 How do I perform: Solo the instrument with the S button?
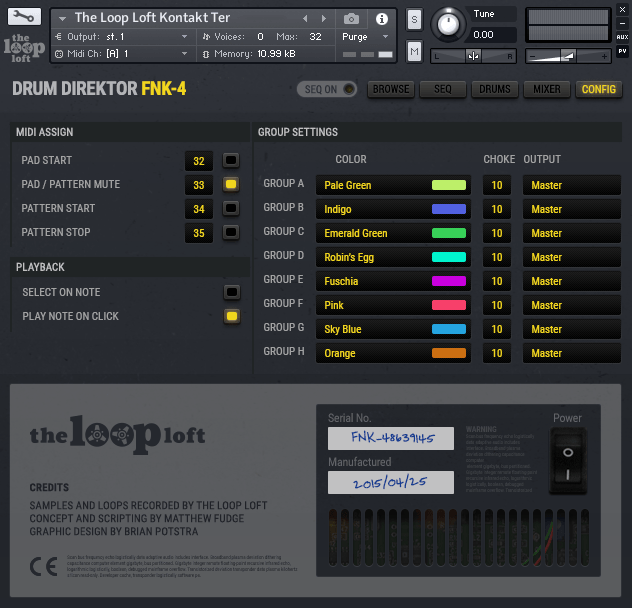point(415,21)
